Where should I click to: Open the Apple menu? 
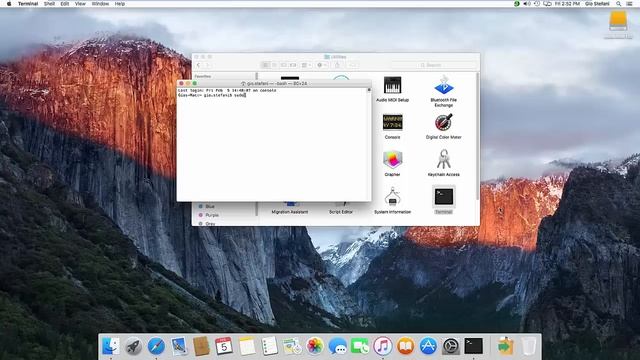point(9,4)
